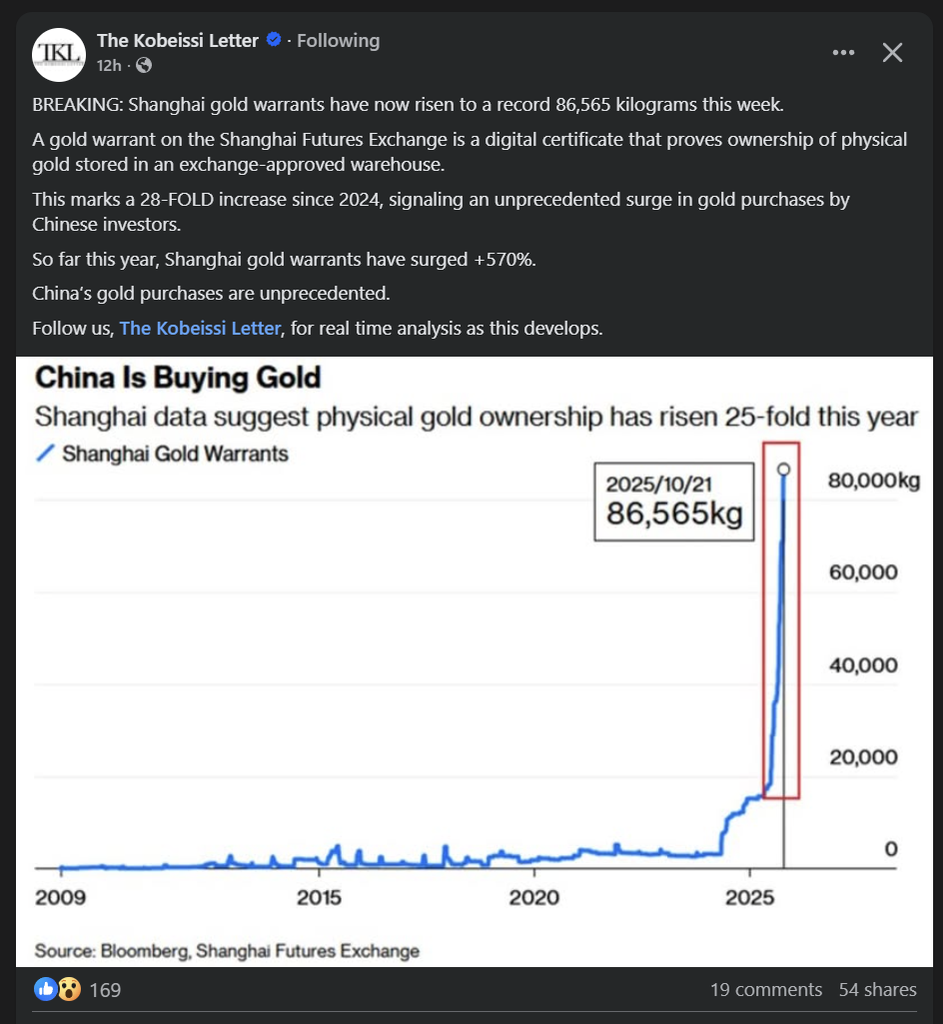View the 169 reactions count
Screen dimensions: 943x1024
pyautogui.click(x=105, y=990)
